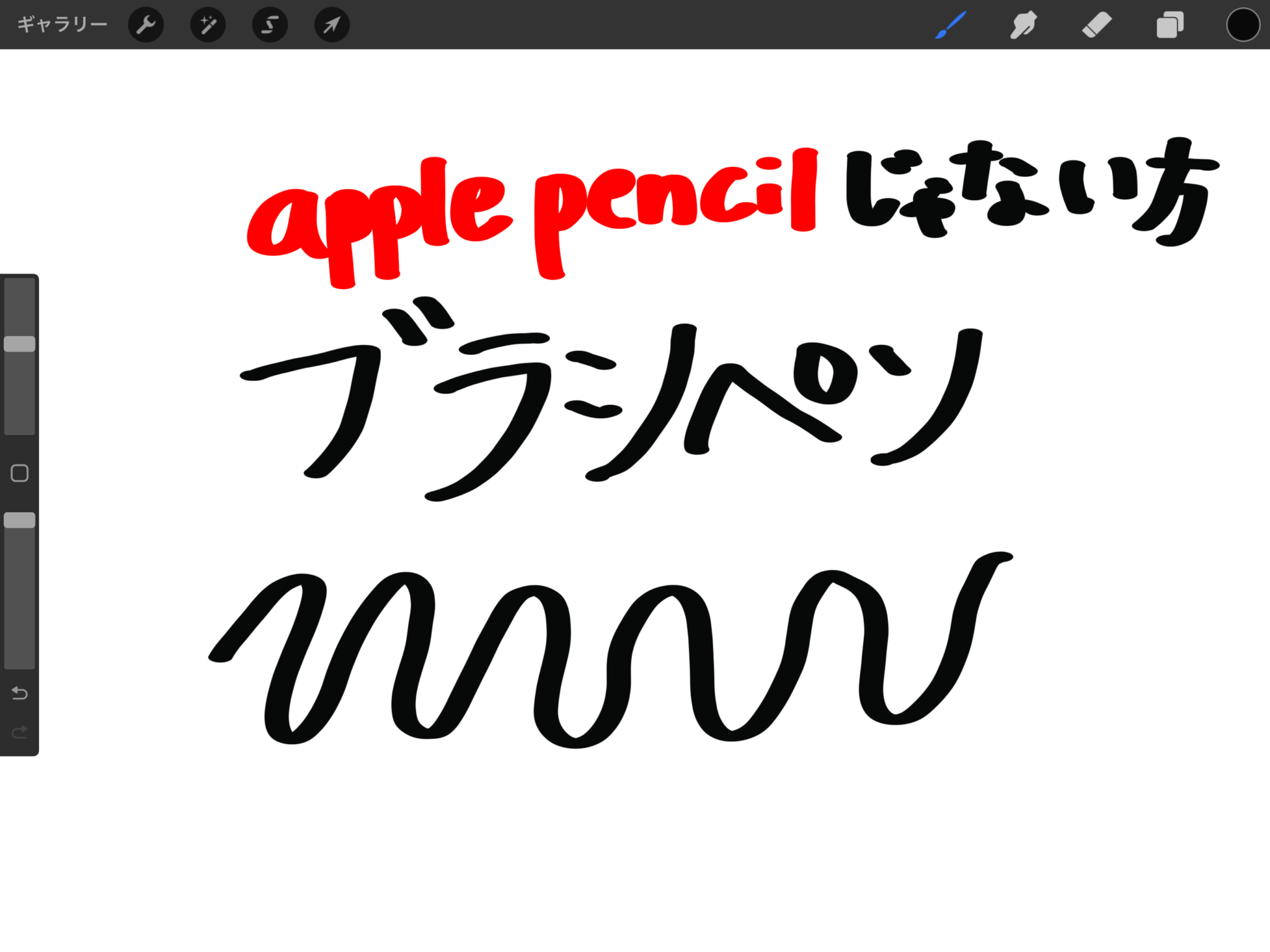This screenshot has width=1270, height=952.
Task: Activate the Transform arrow tool
Action: tap(332, 25)
